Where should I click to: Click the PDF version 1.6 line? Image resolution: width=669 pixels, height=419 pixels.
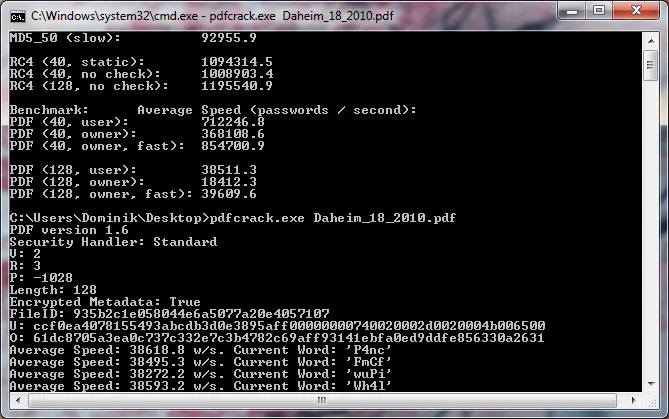click(69, 230)
